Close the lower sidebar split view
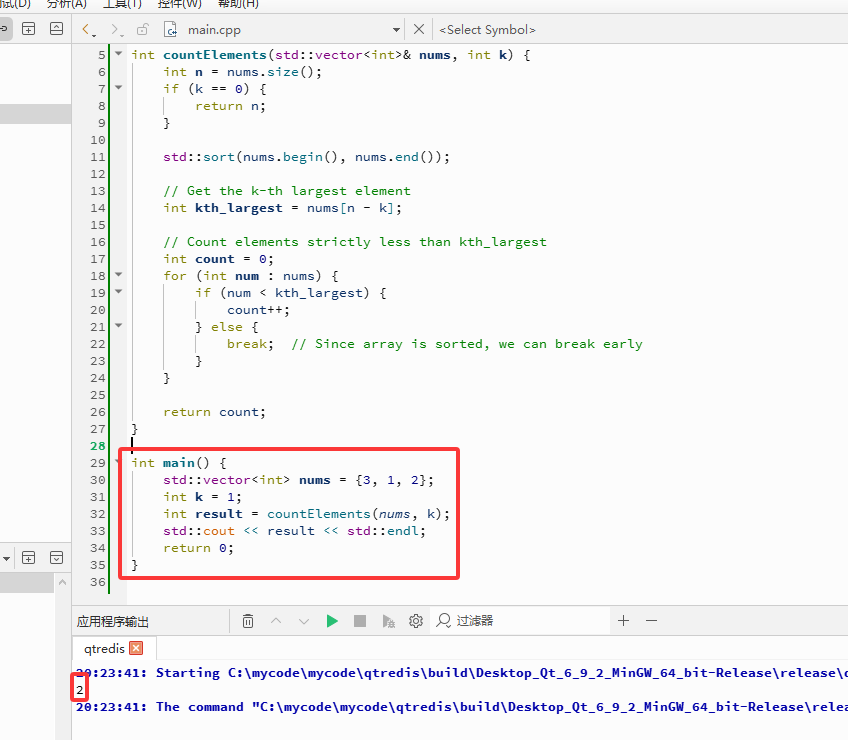The width and height of the screenshot is (848, 740). point(56,558)
